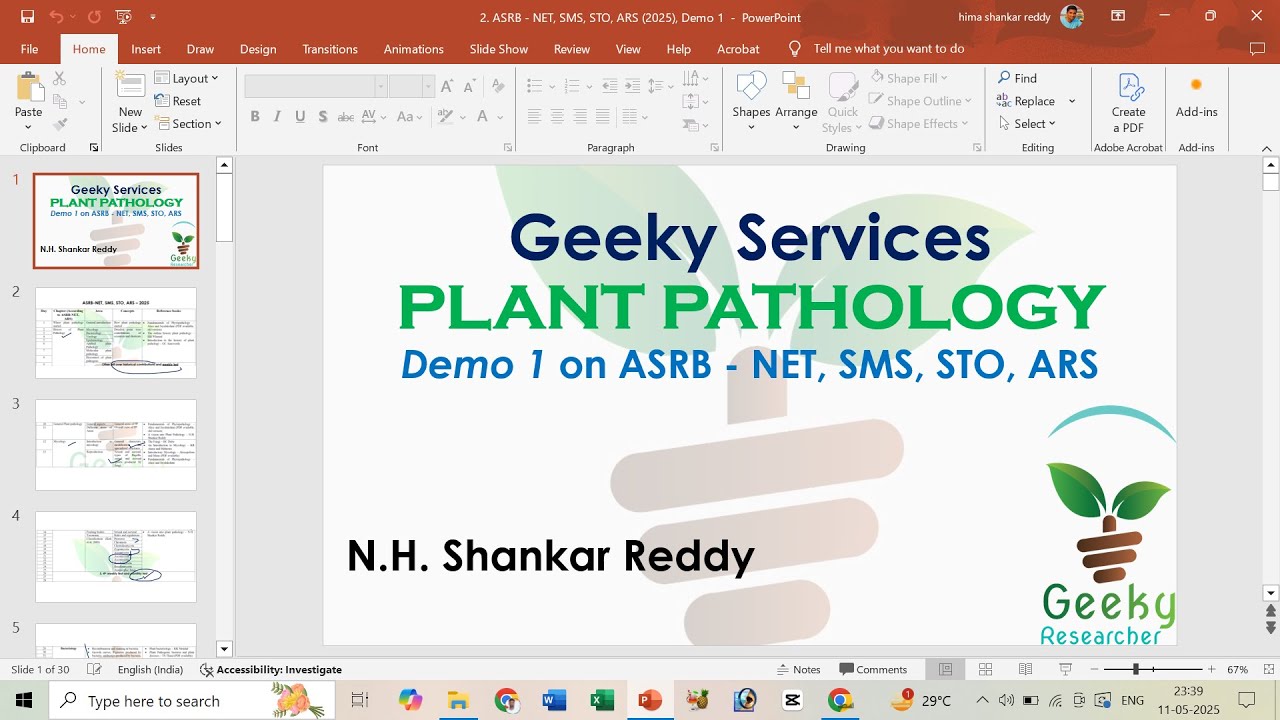Viewport: 1280px width, 720px height.
Task: Switch to the Insert tab
Action: [146, 49]
